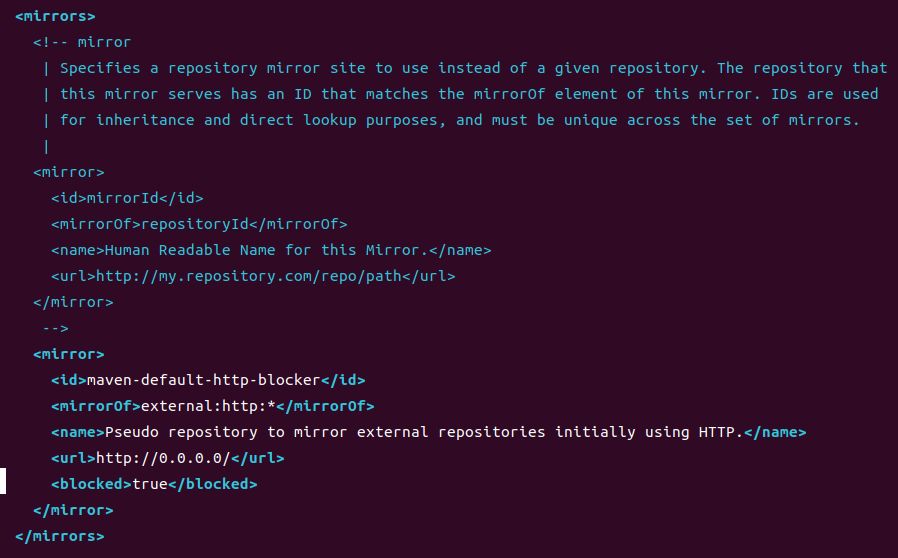Click the closing mirrors tag
The image size is (898, 558).
coord(60,536)
